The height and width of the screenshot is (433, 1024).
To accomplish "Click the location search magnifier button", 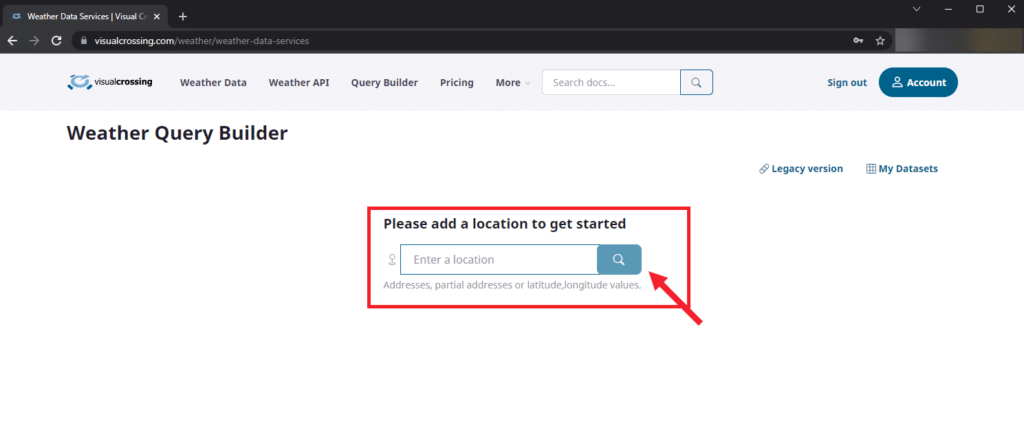I will [x=619, y=260].
